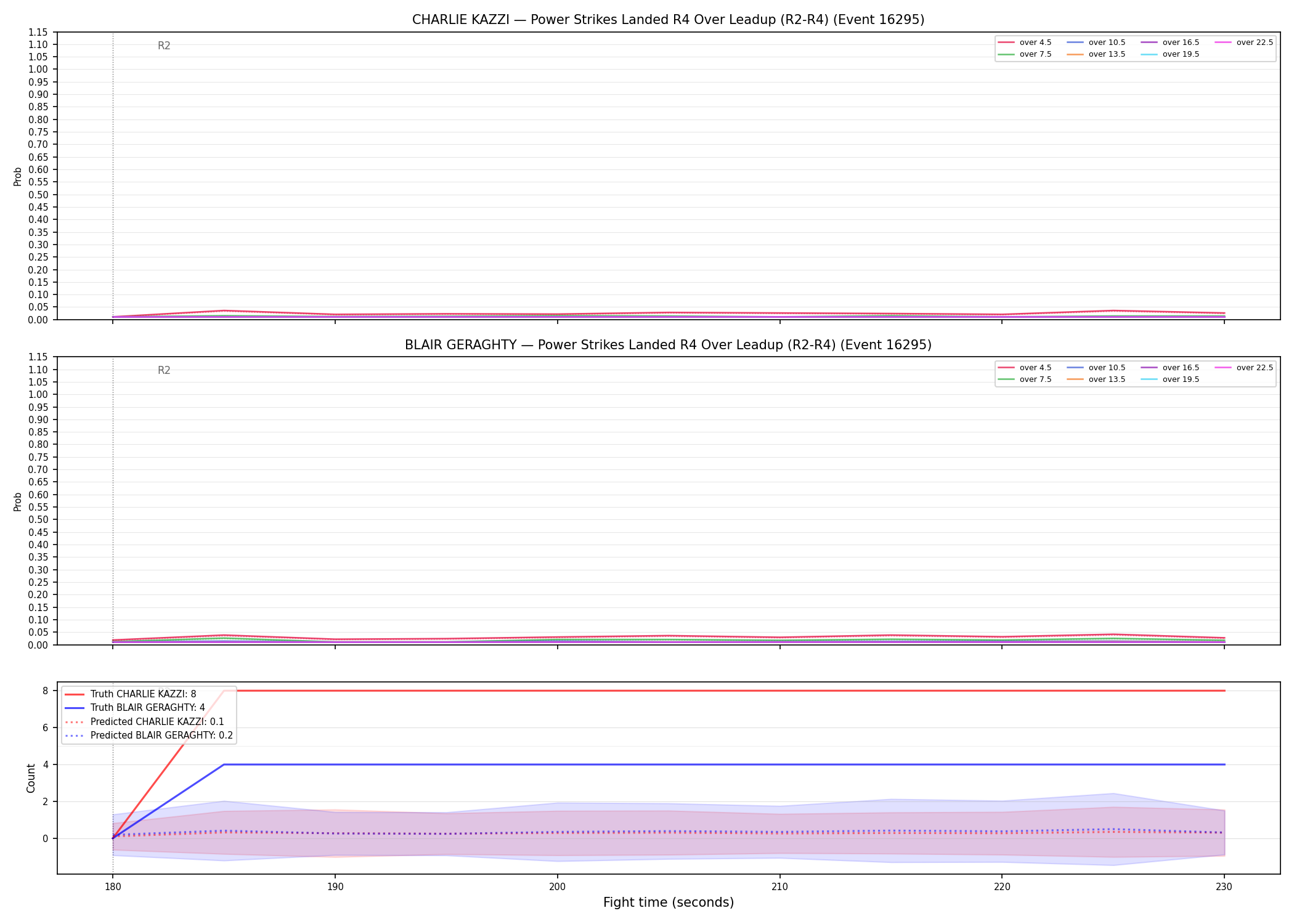
Task: Click legend entry 'Predicted BLAIR GERAGHTY: 0.2'
Action: click(149, 736)
